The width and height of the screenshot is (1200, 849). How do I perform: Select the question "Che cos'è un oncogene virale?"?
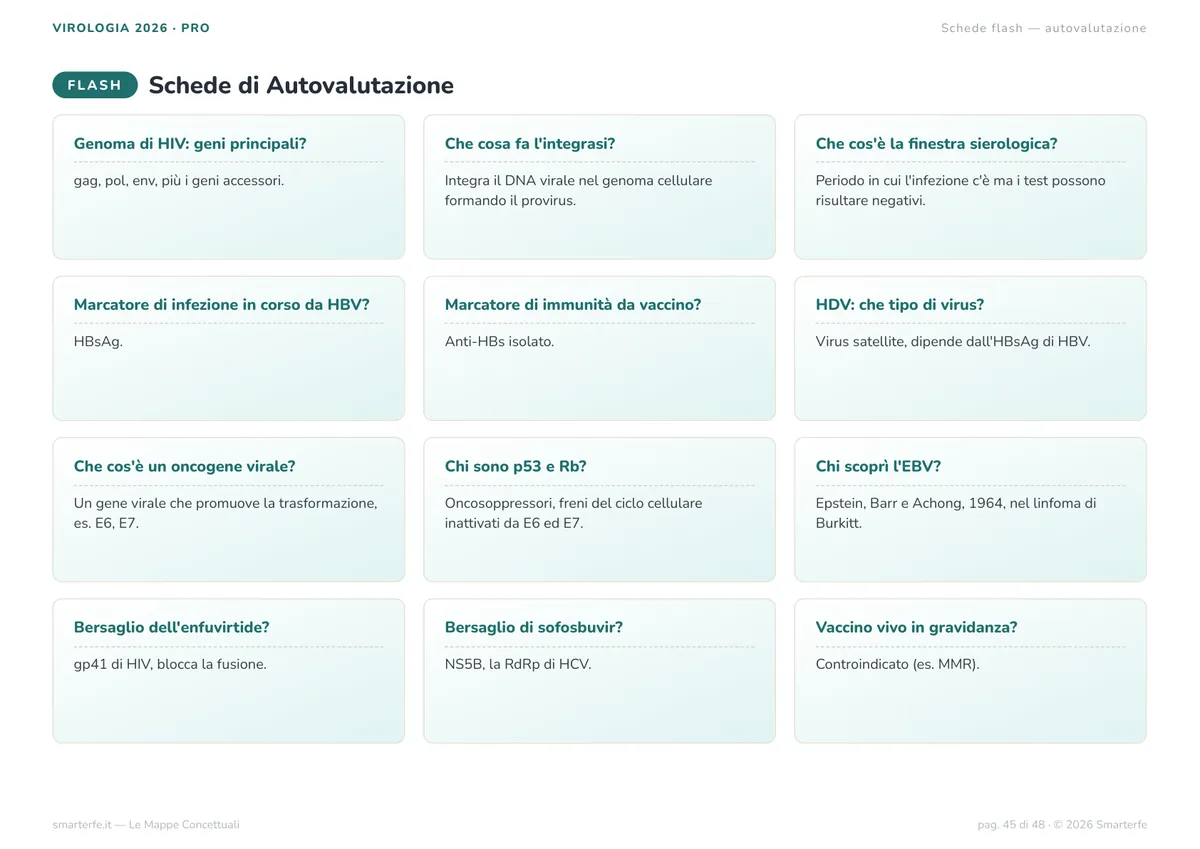click(x=185, y=466)
